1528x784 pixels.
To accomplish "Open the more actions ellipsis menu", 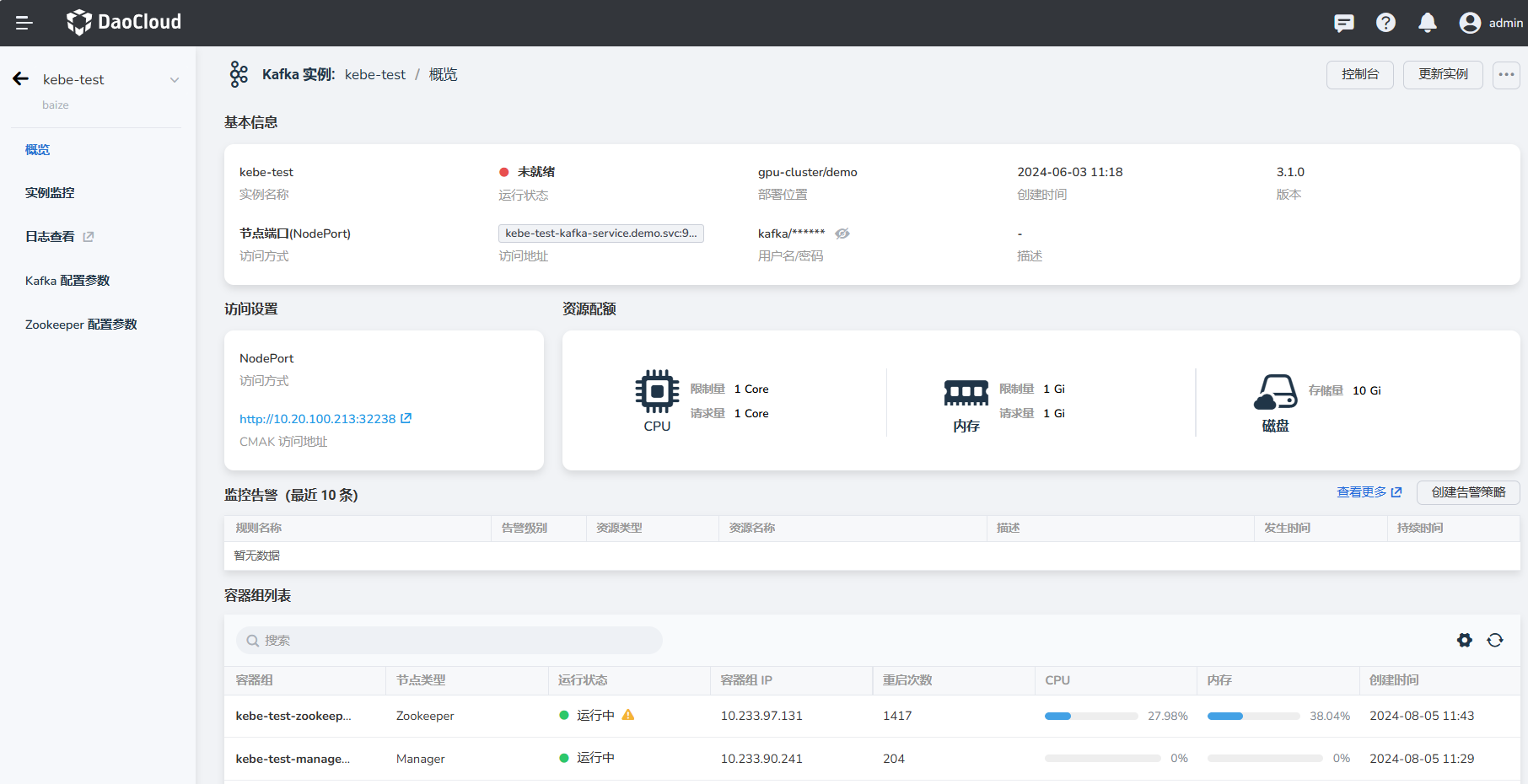I will point(1506,74).
